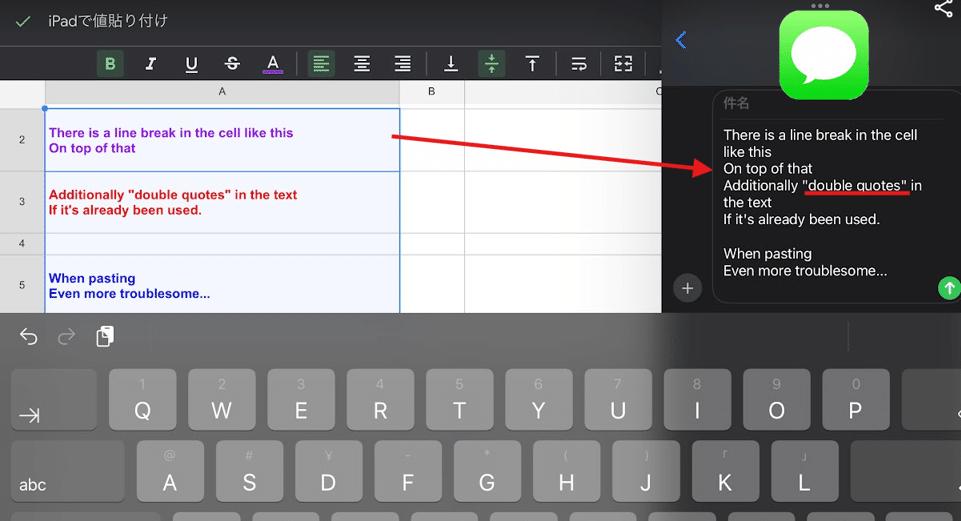Open the share icon at top right
961x521 pixels.
(944, 9)
